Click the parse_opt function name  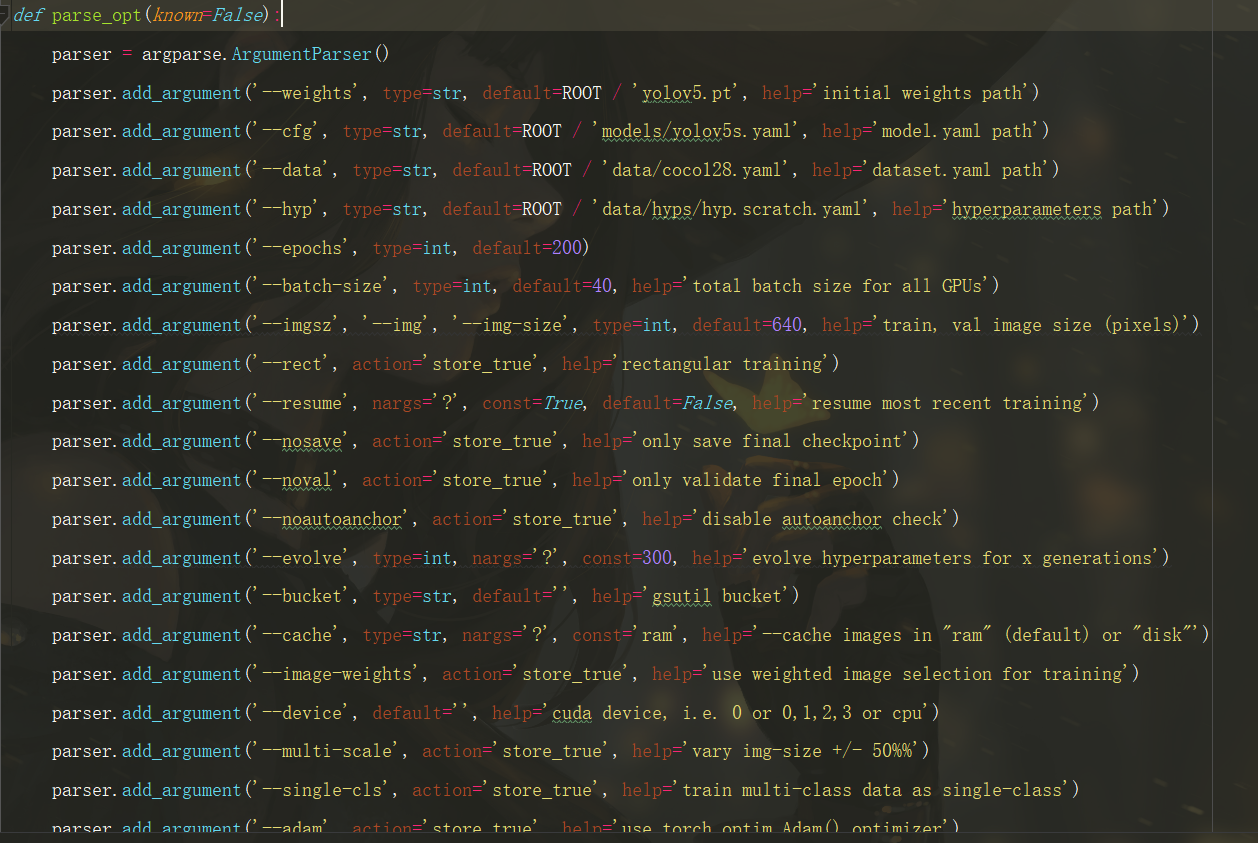tap(98, 16)
